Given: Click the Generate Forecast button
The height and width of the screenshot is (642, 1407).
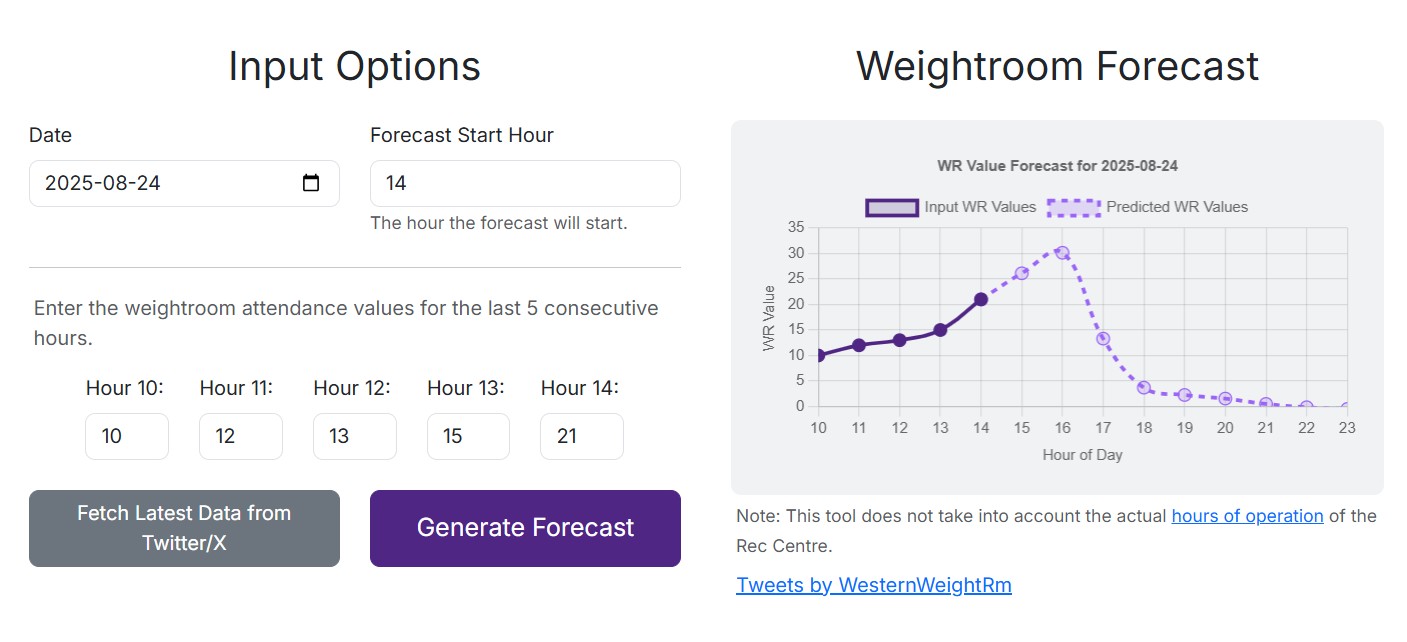Looking at the screenshot, I should click(524, 528).
